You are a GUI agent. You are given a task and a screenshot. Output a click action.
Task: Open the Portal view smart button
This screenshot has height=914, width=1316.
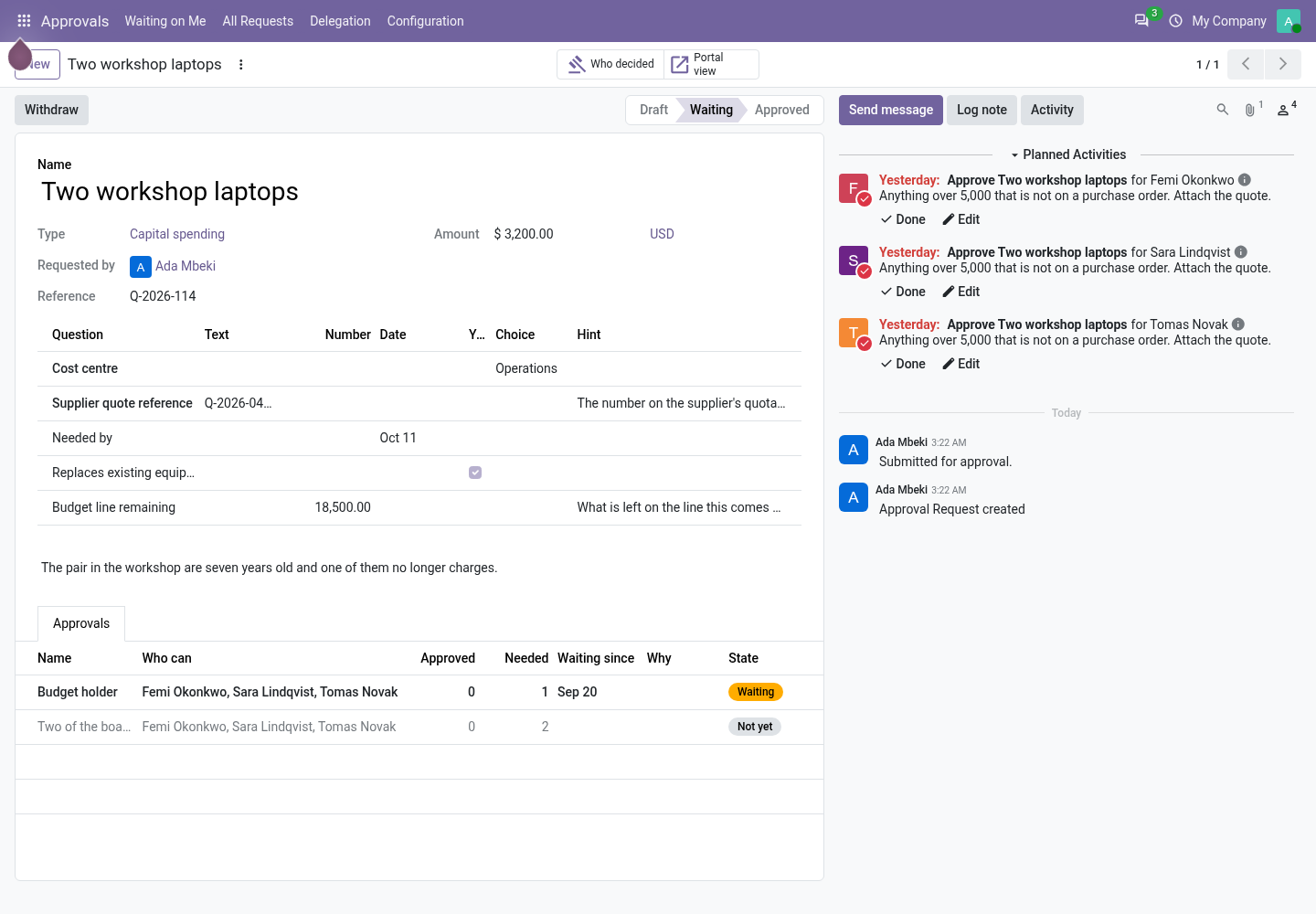[711, 64]
